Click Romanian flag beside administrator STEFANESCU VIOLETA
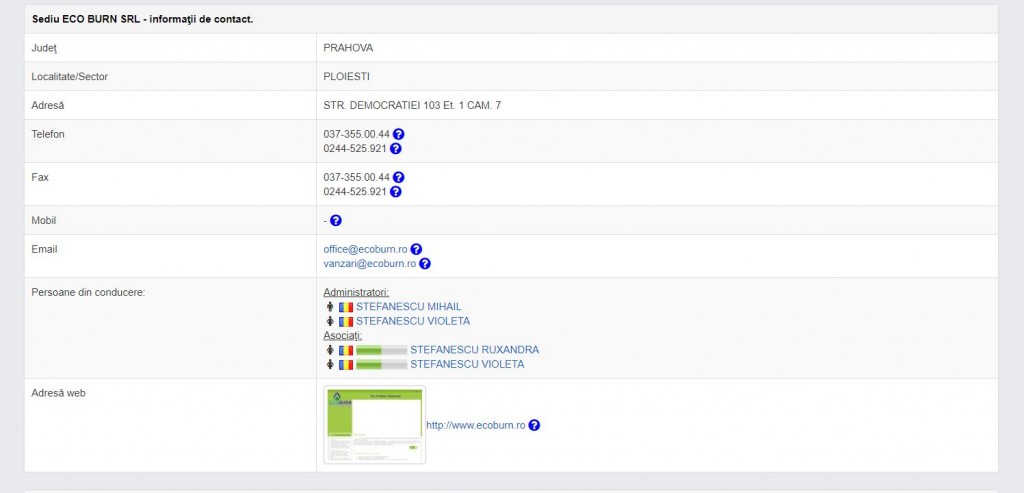1024x493 pixels. click(x=346, y=321)
